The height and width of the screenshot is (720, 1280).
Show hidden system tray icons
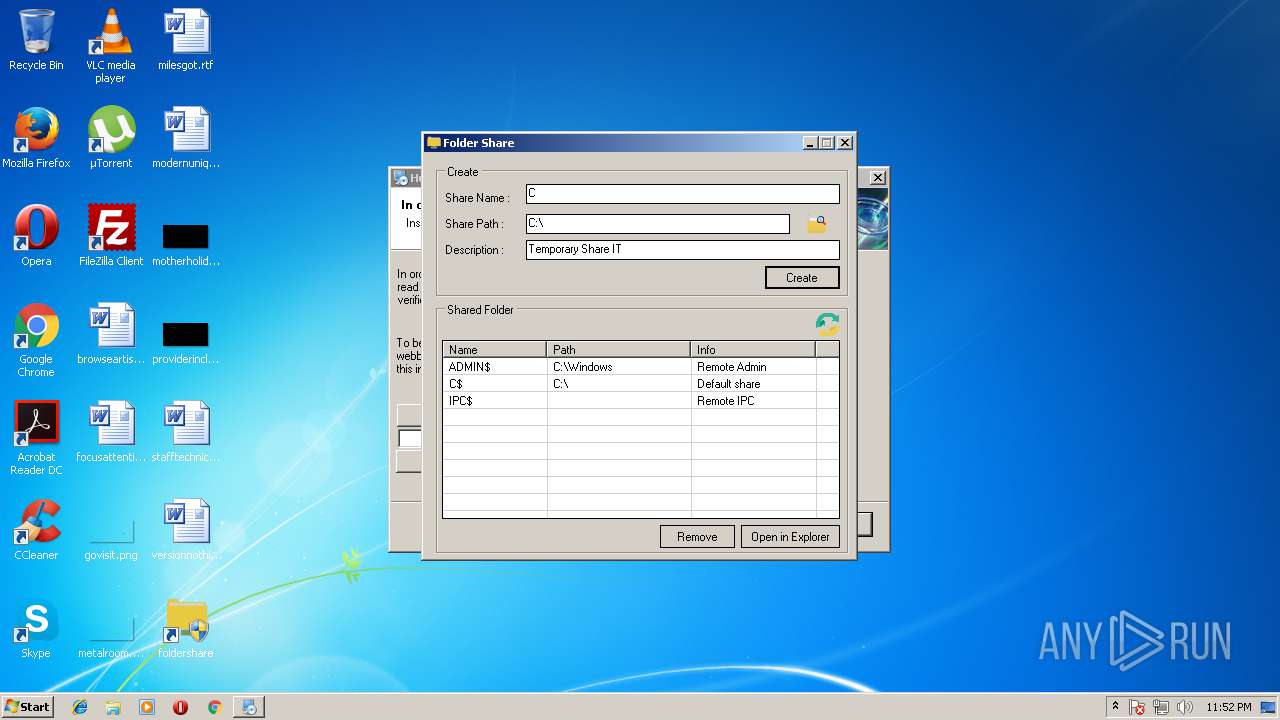coord(1115,706)
